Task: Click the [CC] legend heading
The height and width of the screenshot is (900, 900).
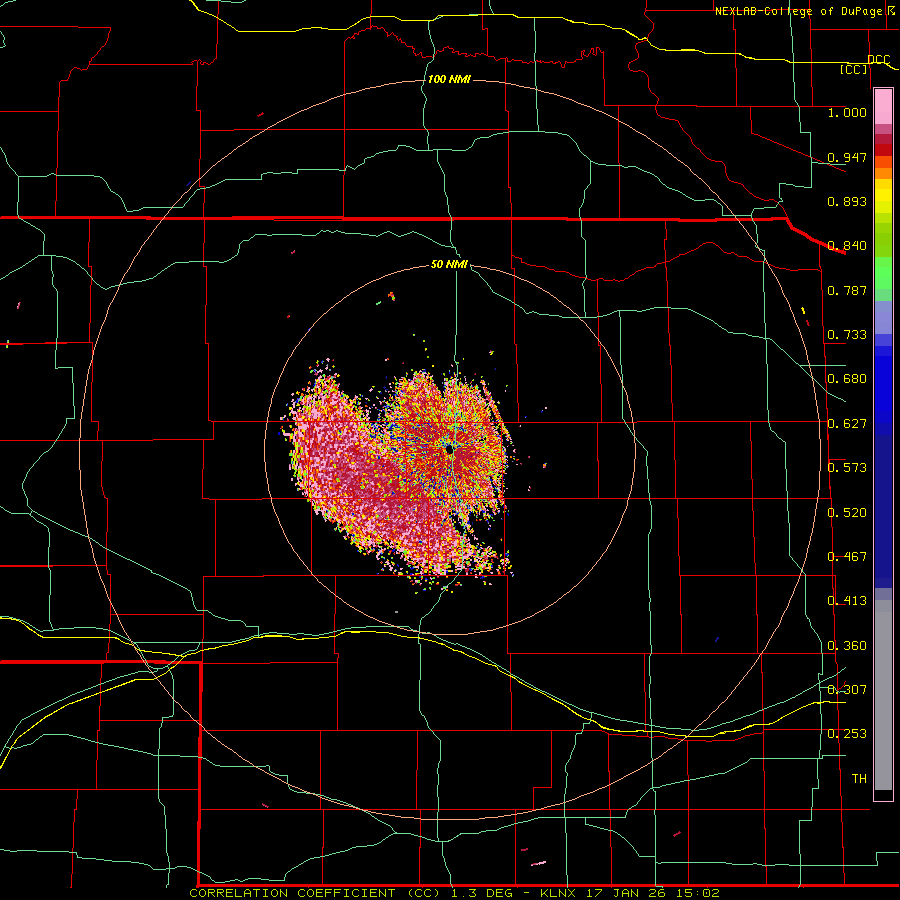Action: point(854,69)
